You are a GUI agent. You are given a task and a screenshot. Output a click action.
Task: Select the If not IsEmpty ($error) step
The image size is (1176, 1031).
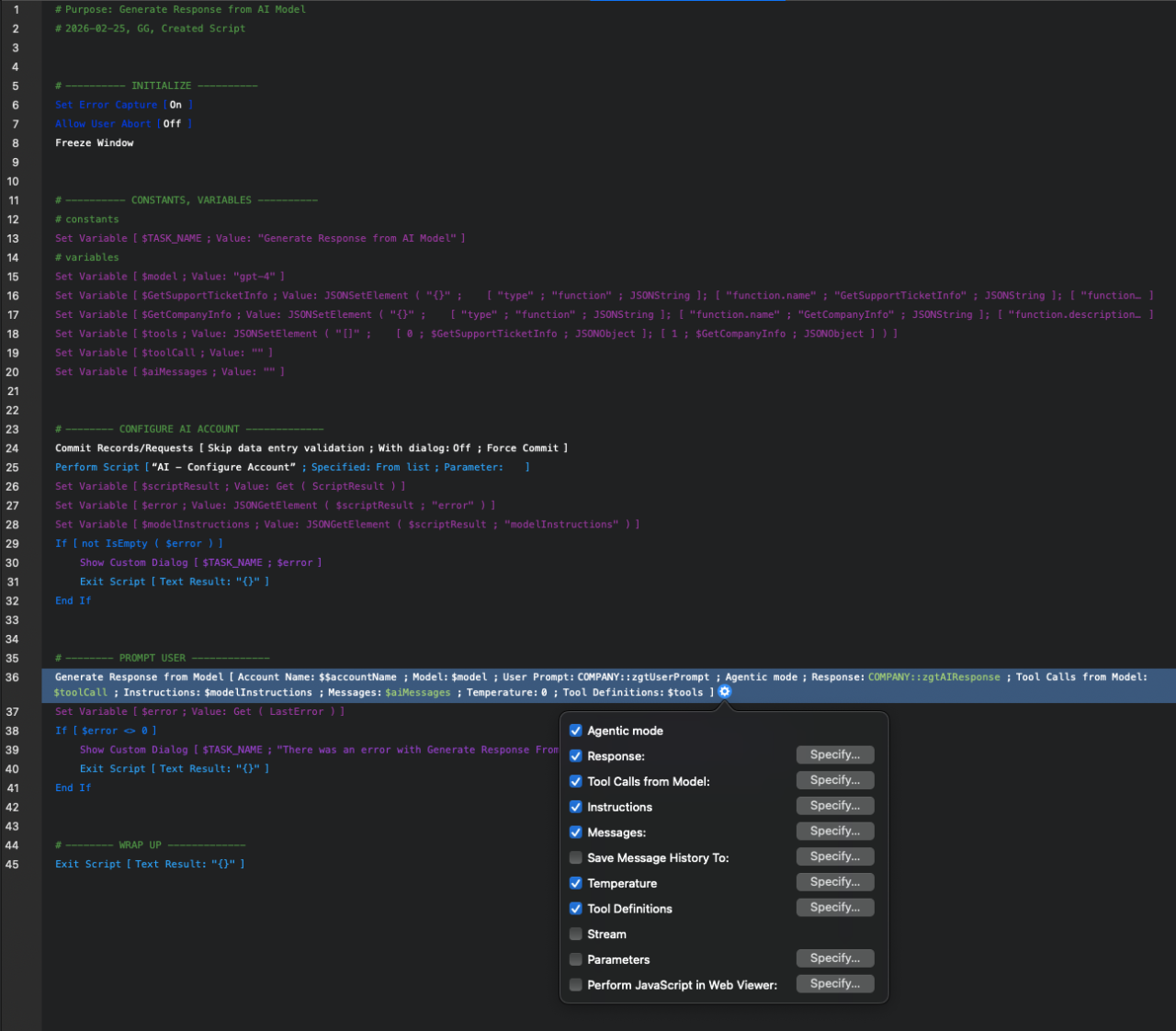pyautogui.click(x=139, y=544)
